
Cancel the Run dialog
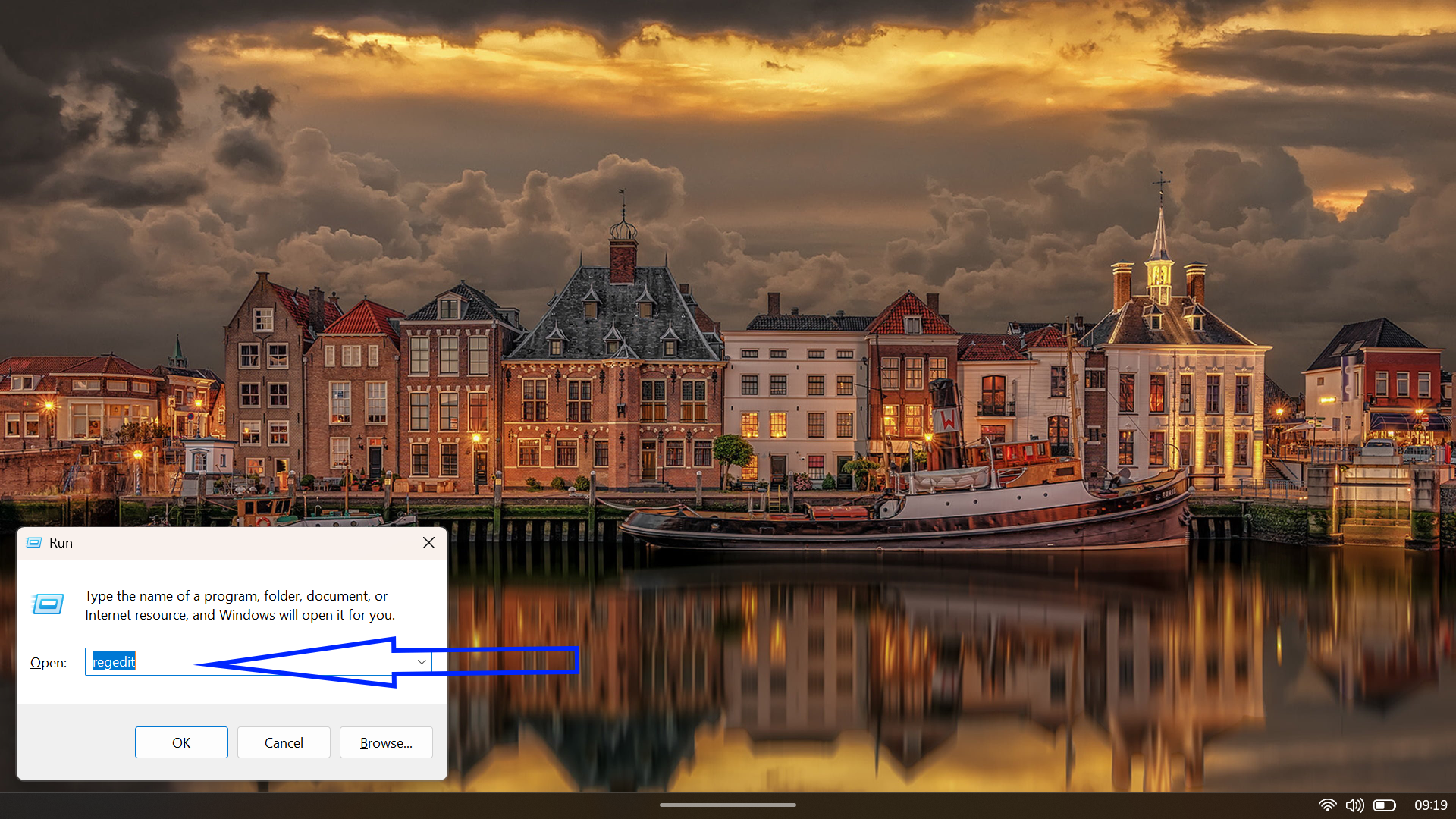pos(284,742)
